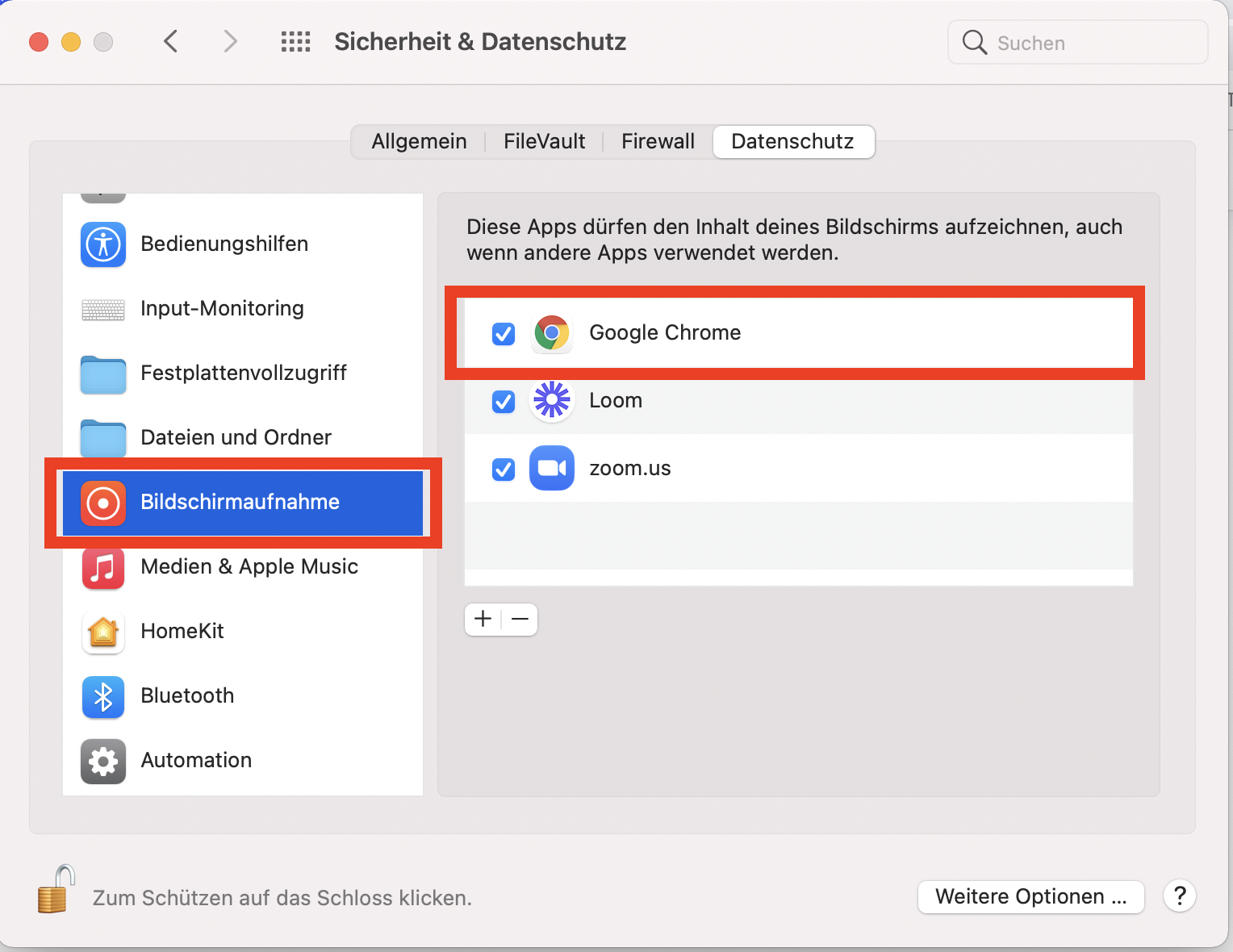Screen dimensions: 1233x952
Task: Select Bildschirmaufnahme entry label
Action: (240, 502)
